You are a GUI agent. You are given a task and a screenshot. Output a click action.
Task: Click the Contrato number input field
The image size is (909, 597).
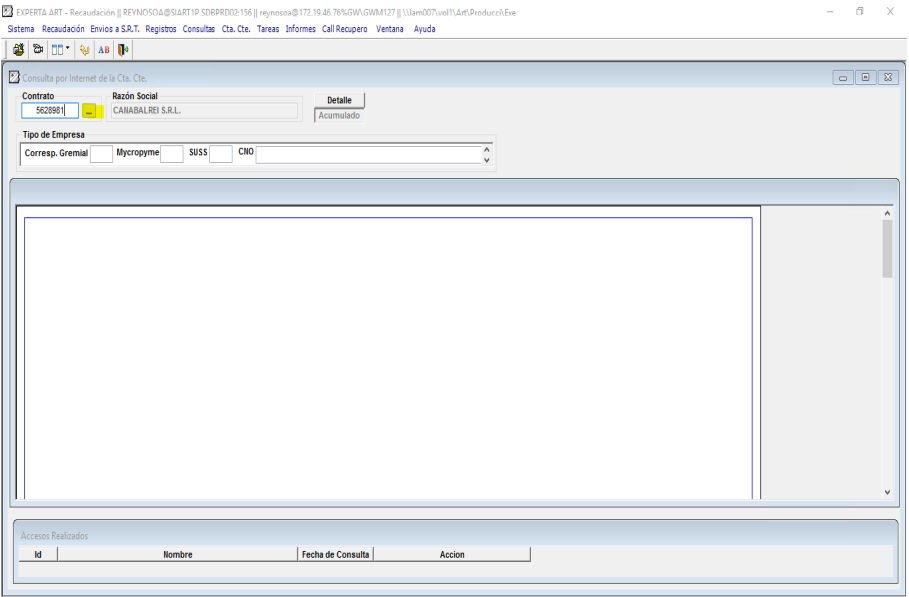click(49, 110)
